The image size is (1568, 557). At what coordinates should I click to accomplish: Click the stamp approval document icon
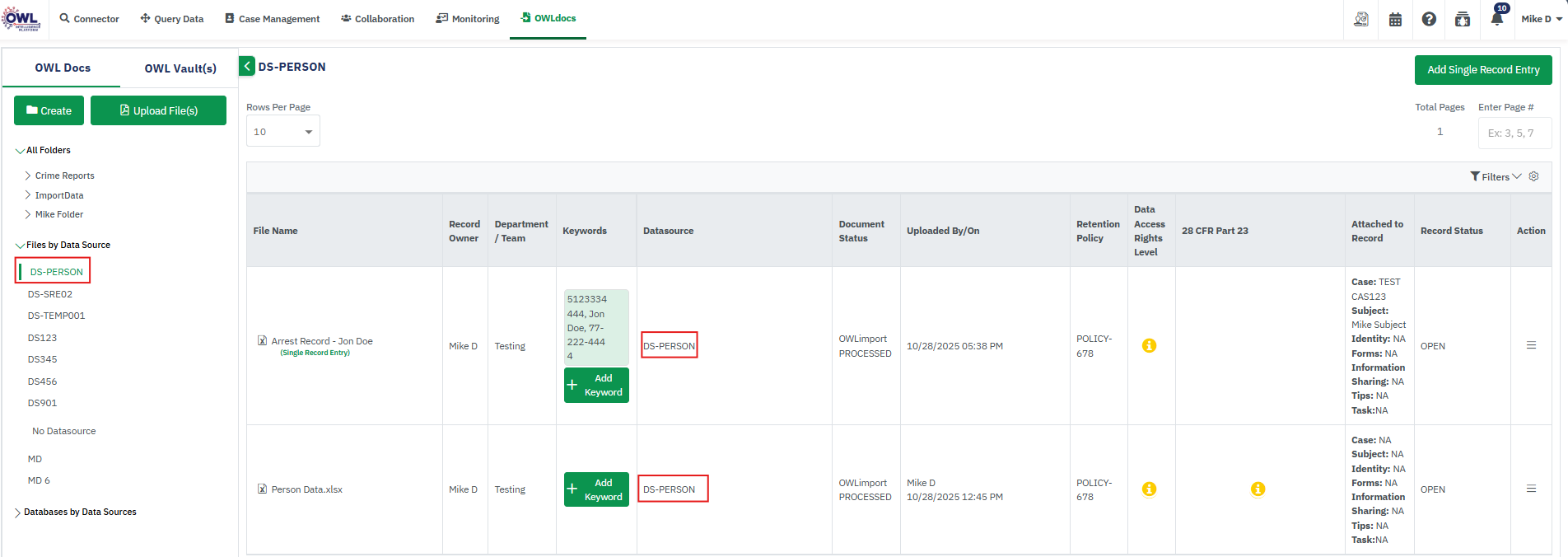[1361, 19]
